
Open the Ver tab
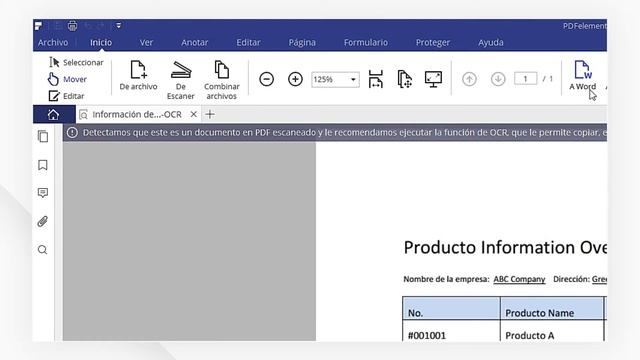point(146,42)
